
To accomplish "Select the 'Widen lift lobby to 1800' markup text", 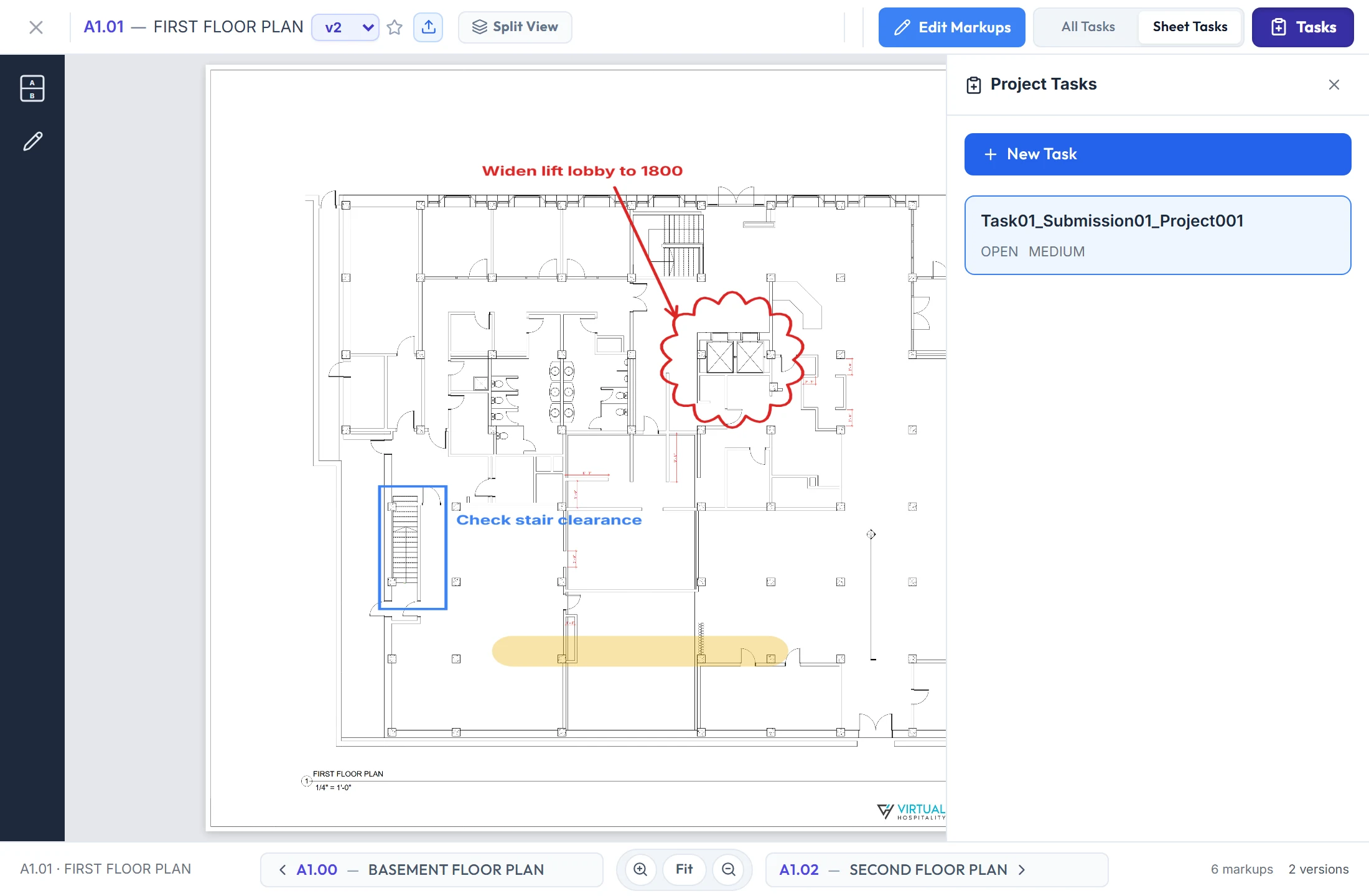I will point(582,171).
